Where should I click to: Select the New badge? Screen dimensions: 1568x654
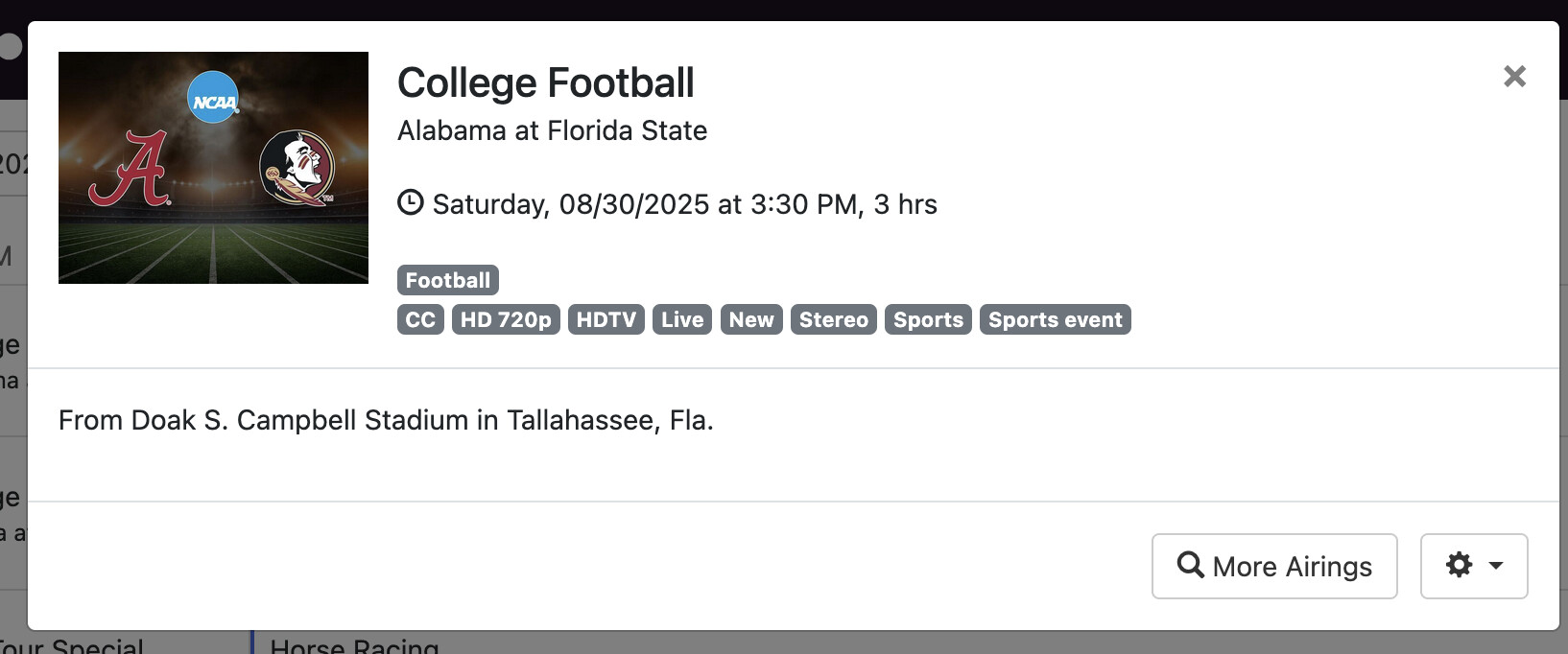click(x=751, y=319)
